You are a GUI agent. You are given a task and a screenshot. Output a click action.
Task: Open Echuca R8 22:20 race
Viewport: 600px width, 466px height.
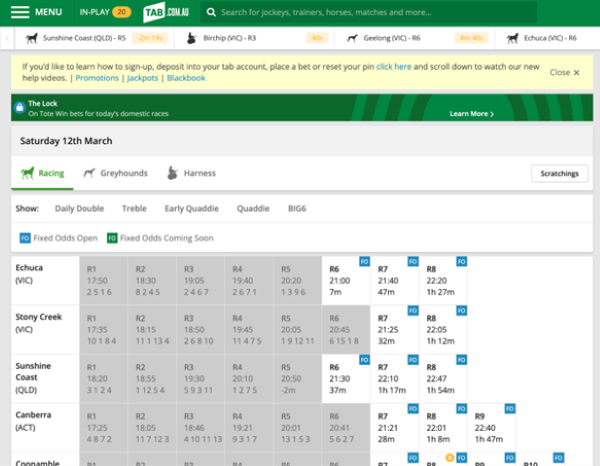pos(443,280)
